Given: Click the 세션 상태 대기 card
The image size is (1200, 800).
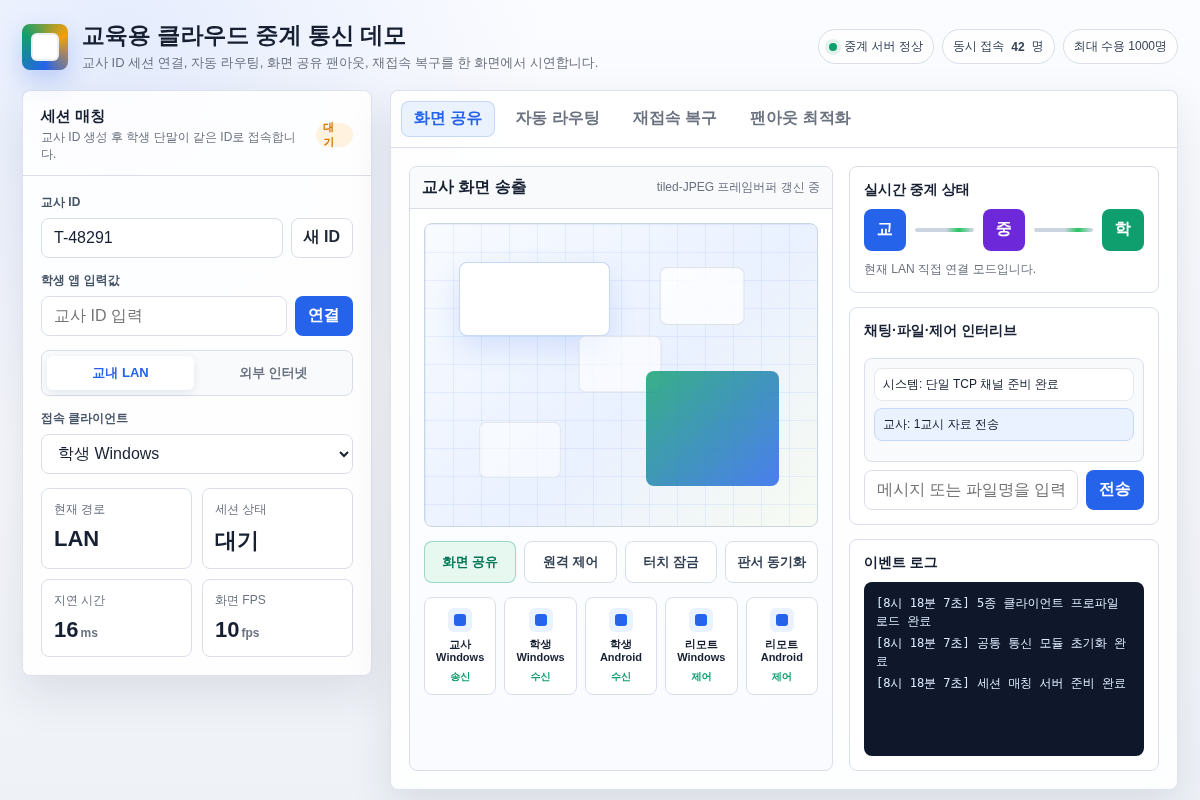Looking at the screenshot, I should tap(278, 529).
